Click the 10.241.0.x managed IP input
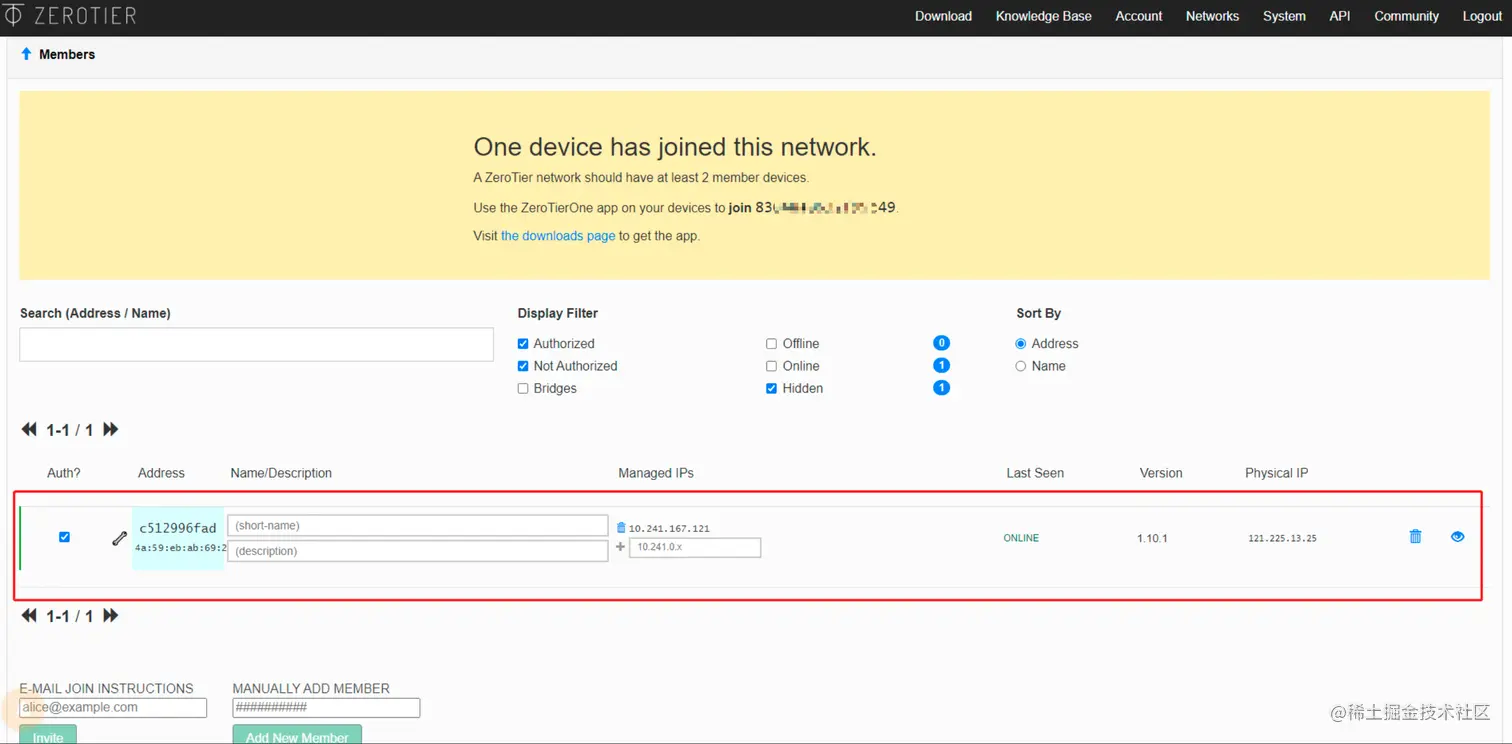The height and width of the screenshot is (744, 1512). click(x=695, y=547)
